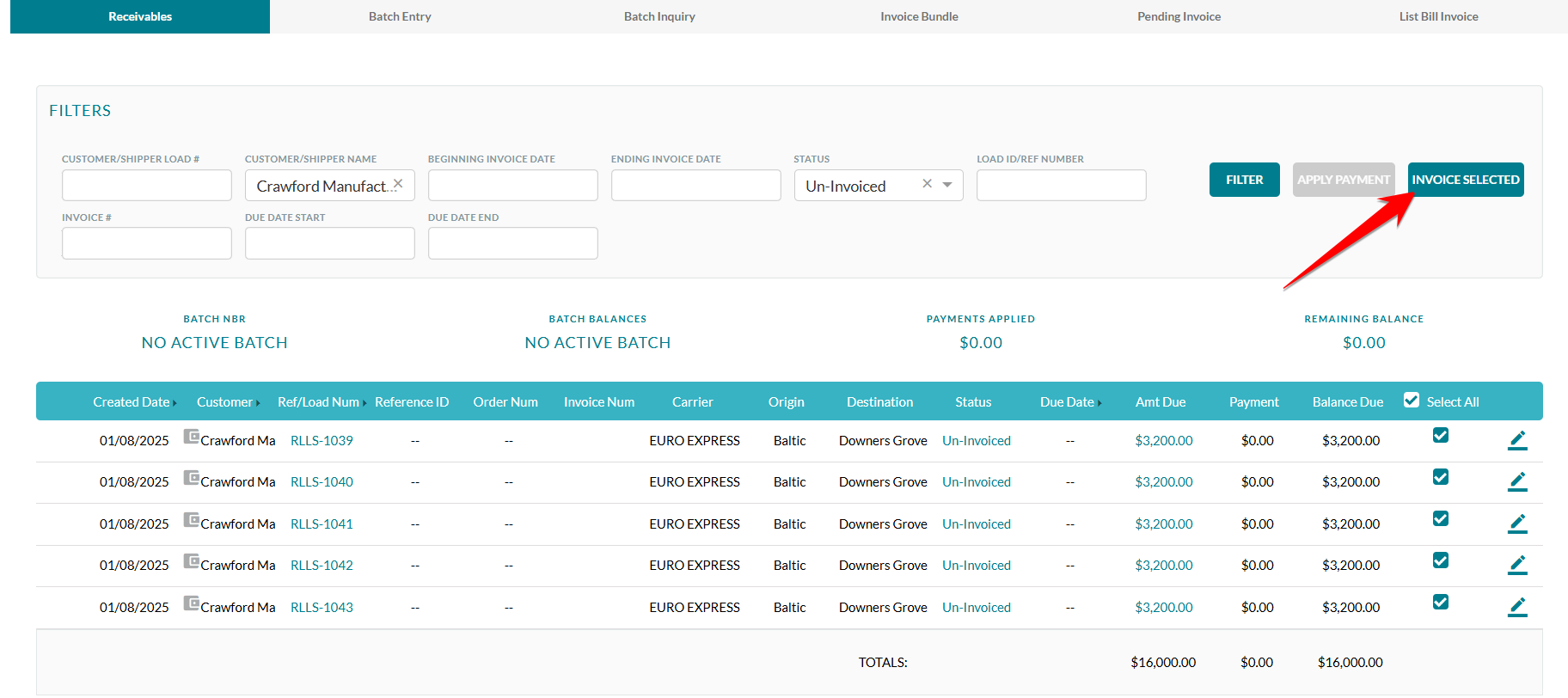This screenshot has width=1568, height=698.
Task: Clear the Customer/Shipper Name filter with X
Action: [398, 184]
